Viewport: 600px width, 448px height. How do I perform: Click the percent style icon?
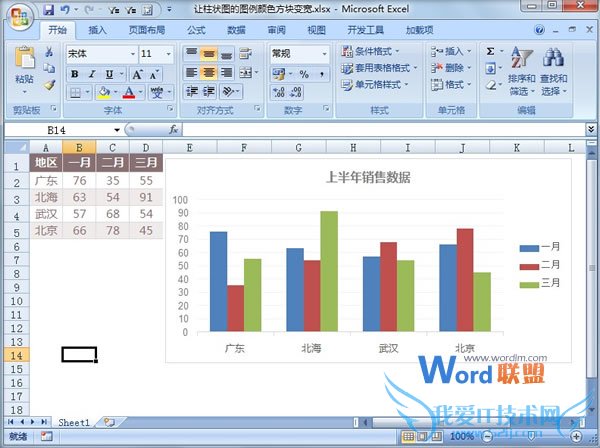coord(304,74)
